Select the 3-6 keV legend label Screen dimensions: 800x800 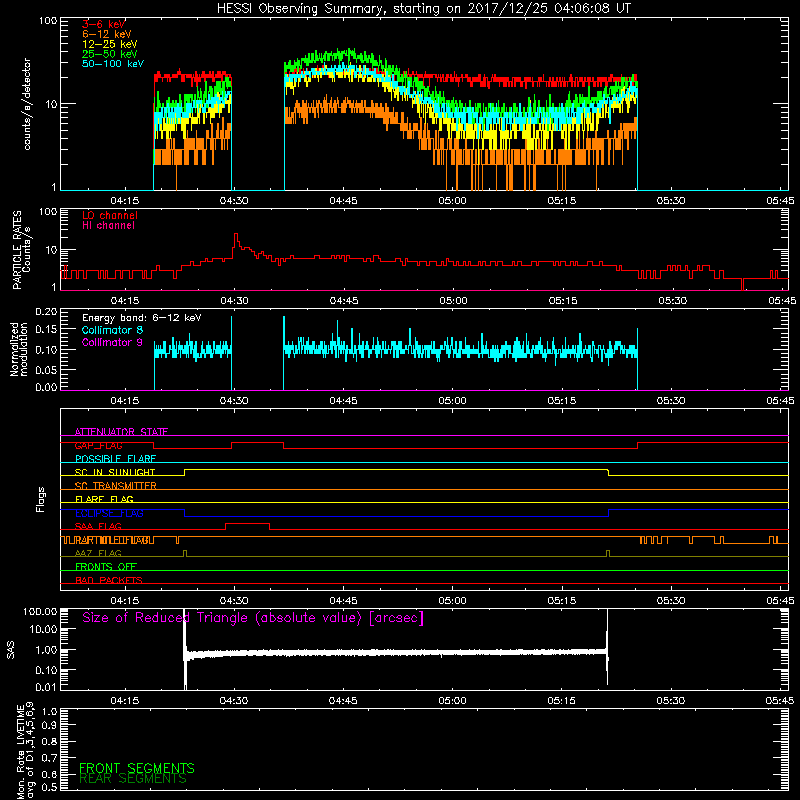click(104, 24)
